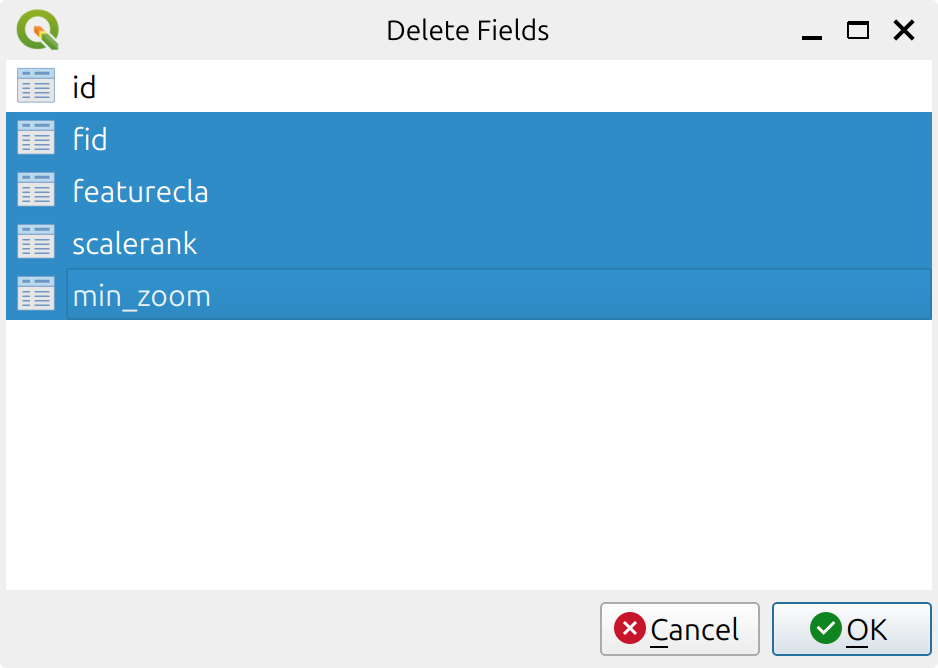The height and width of the screenshot is (668, 938).
Task: Click the table icon beside featurecla
Action: pos(35,190)
